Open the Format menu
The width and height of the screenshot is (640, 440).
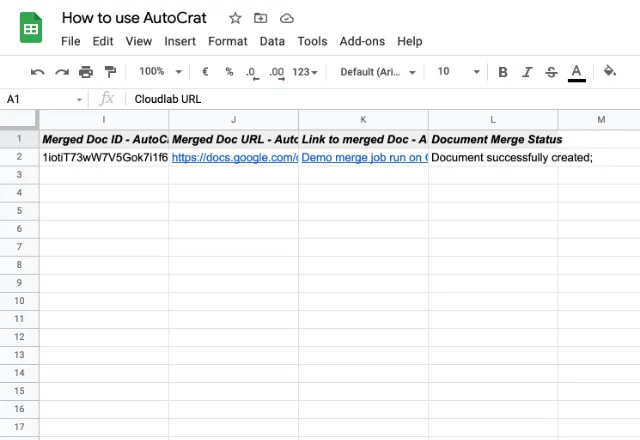point(227,41)
